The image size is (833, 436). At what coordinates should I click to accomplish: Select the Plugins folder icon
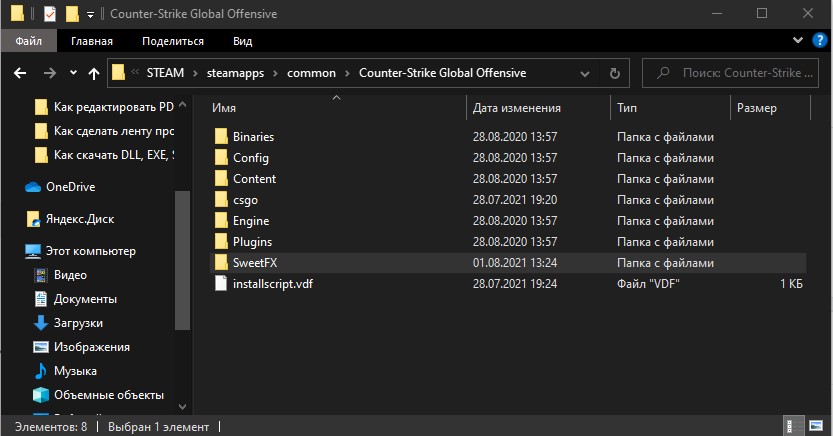221,242
